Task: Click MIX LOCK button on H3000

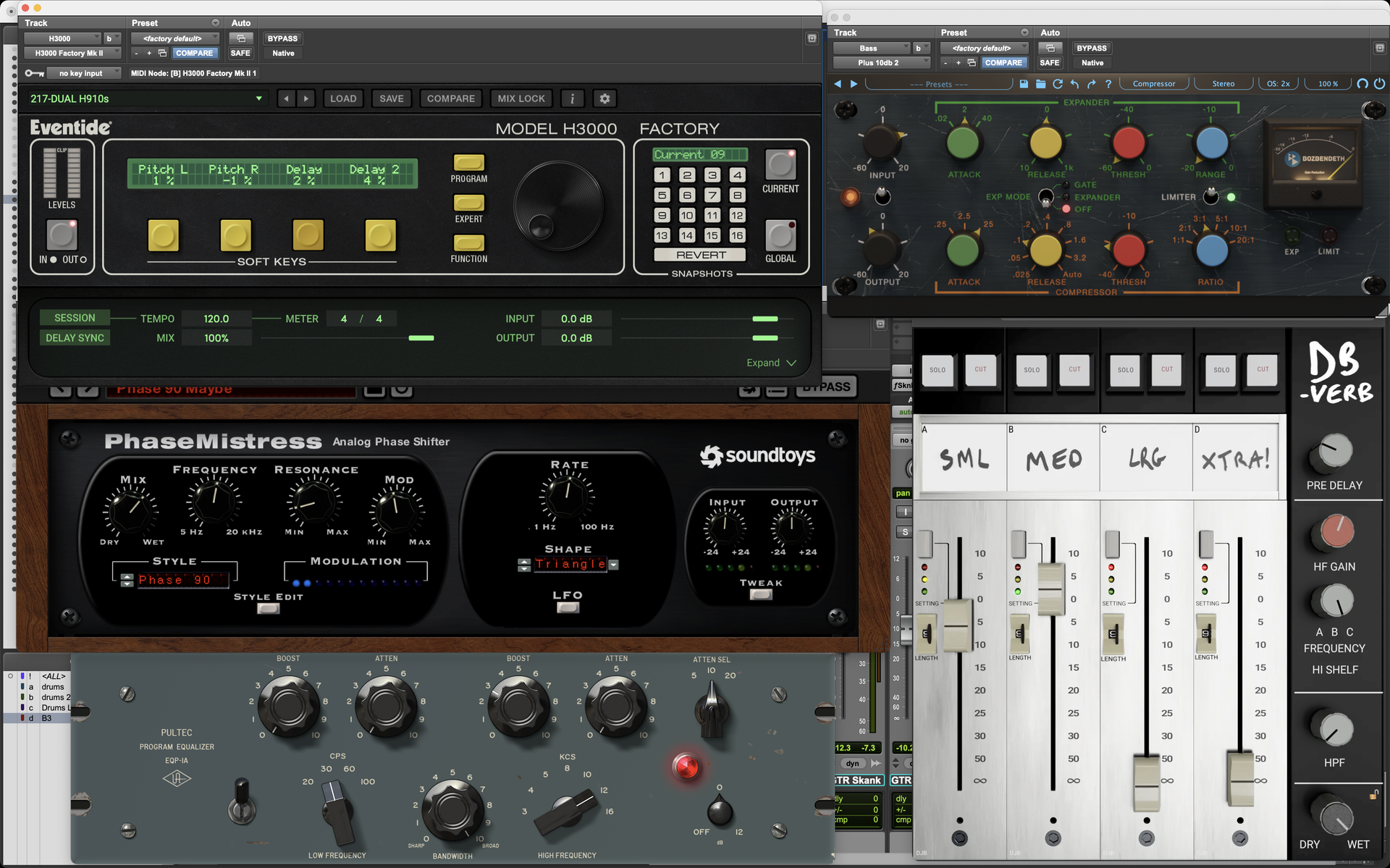Action: pyautogui.click(x=521, y=98)
